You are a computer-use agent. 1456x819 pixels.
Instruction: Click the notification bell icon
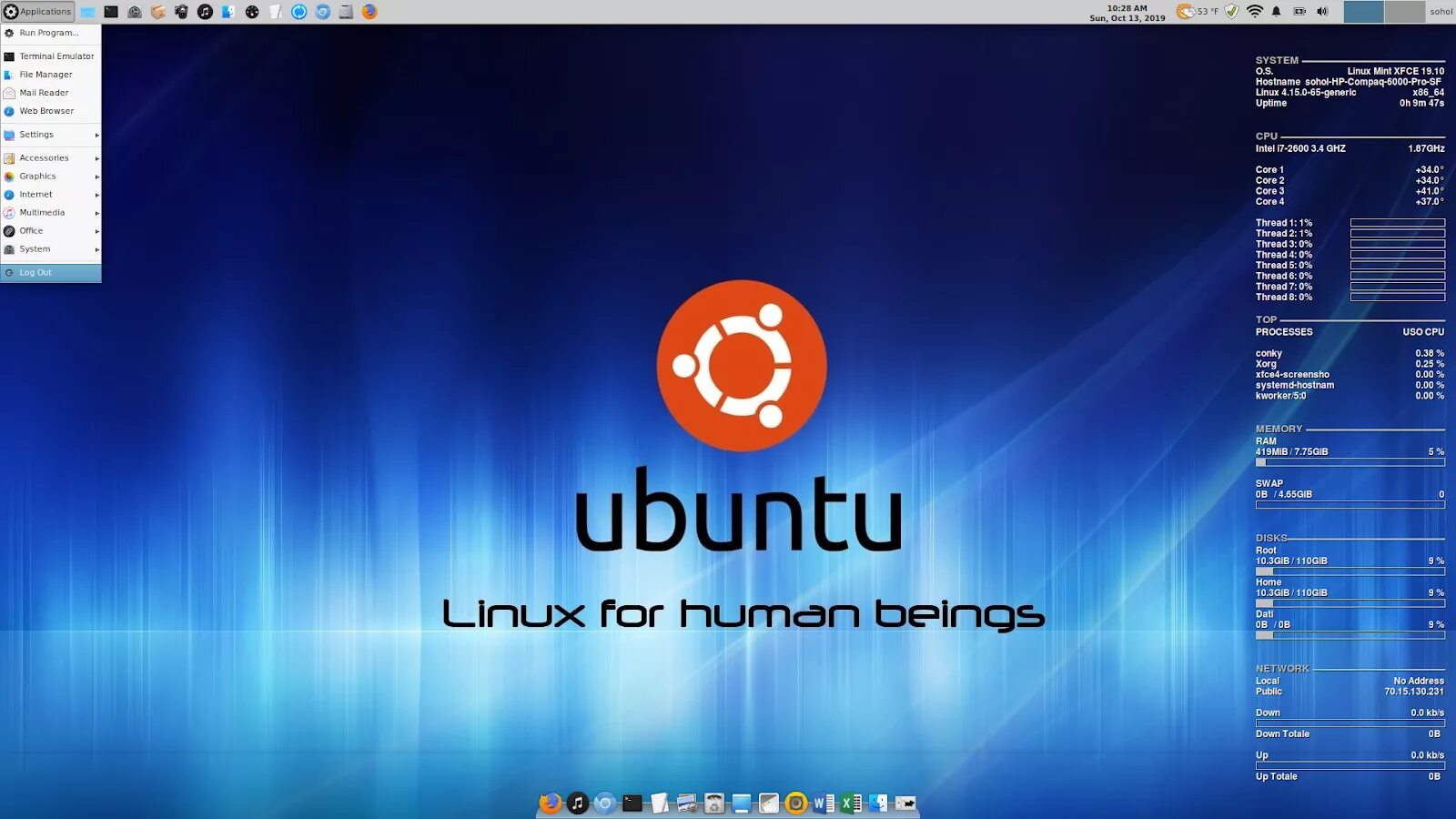(x=1276, y=12)
